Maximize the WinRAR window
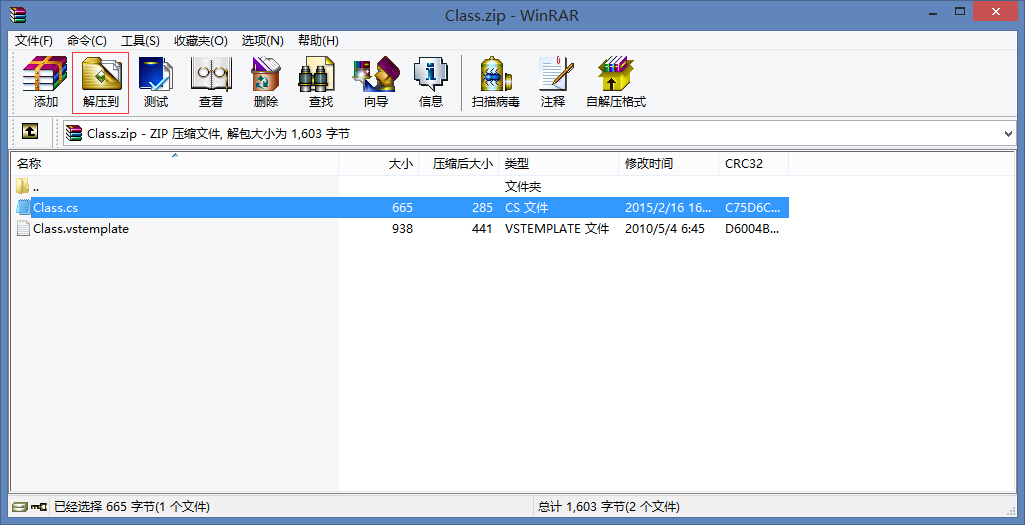The width and height of the screenshot is (1025, 525). click(960, 12)
